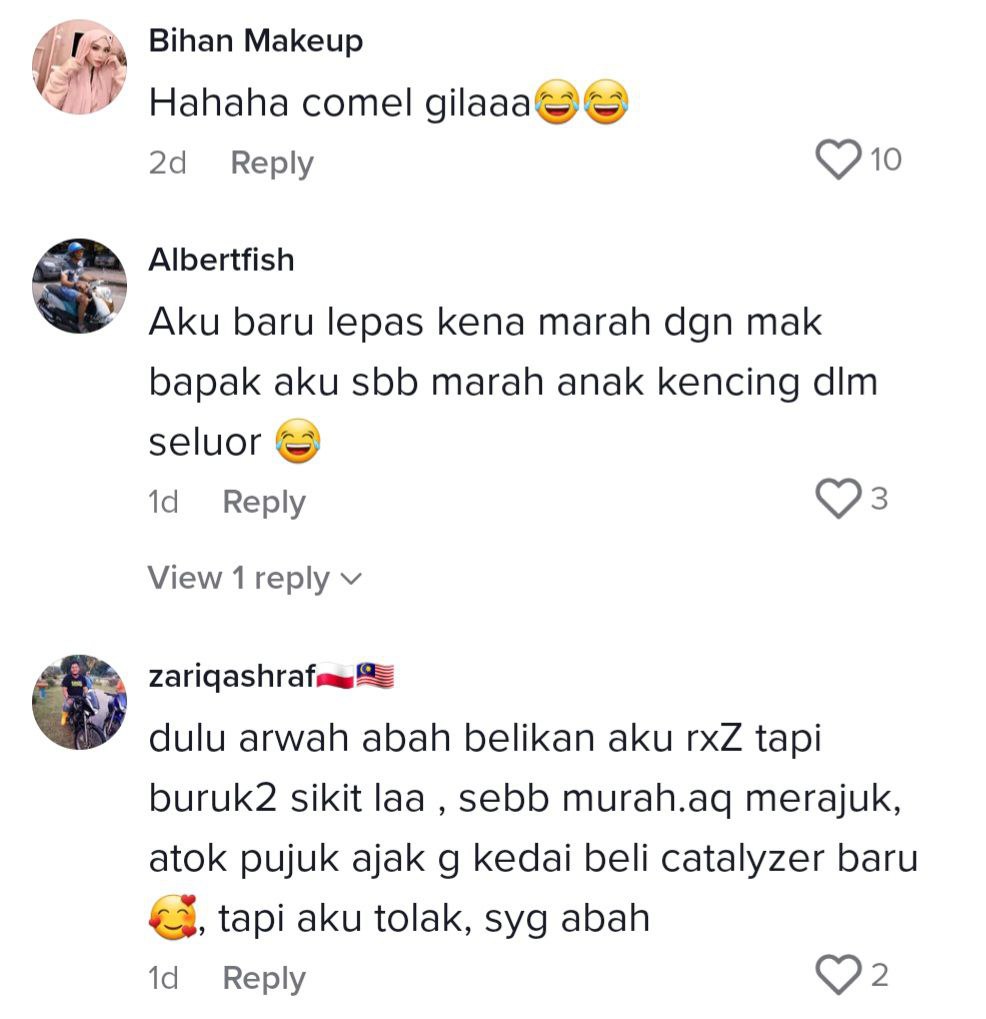986x1019 pixels.
Task: Reply to Bihan Makeup's comment
Action: (272, 163)
